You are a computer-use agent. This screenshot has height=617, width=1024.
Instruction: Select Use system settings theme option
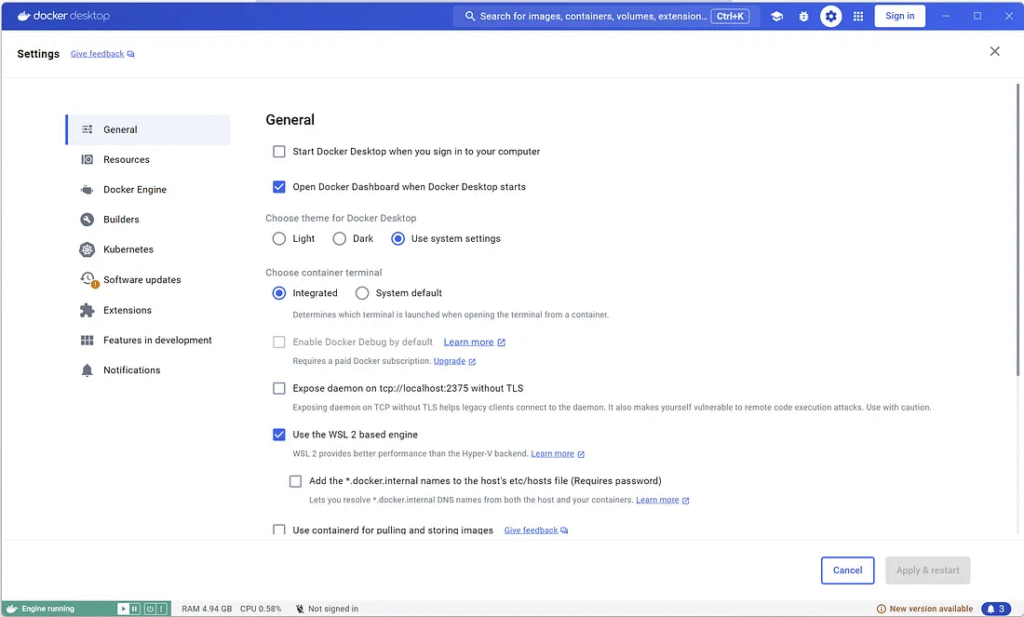(x=398, y=239)
